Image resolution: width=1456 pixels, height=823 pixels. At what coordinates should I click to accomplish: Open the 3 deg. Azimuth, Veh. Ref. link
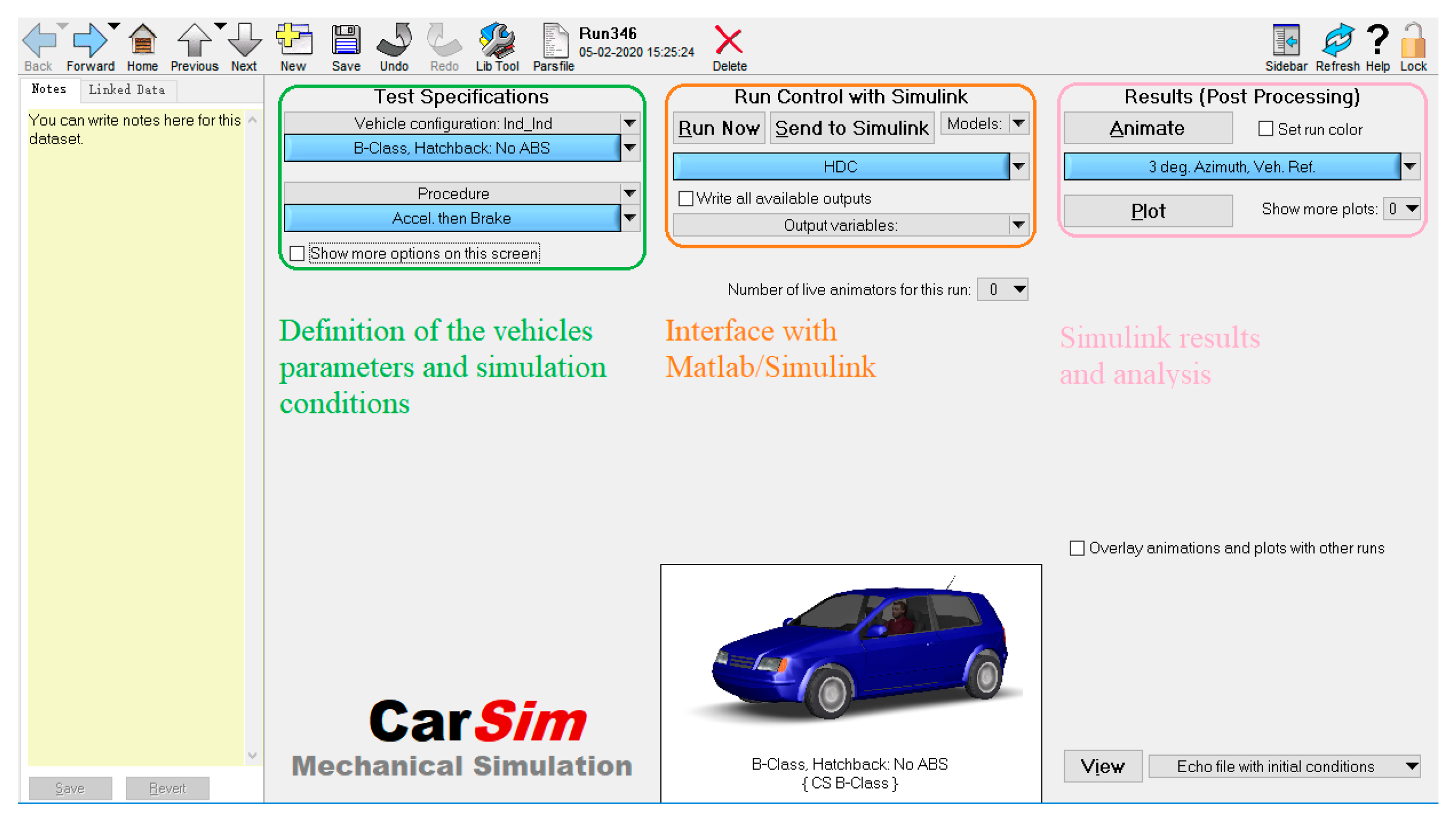1232,167
